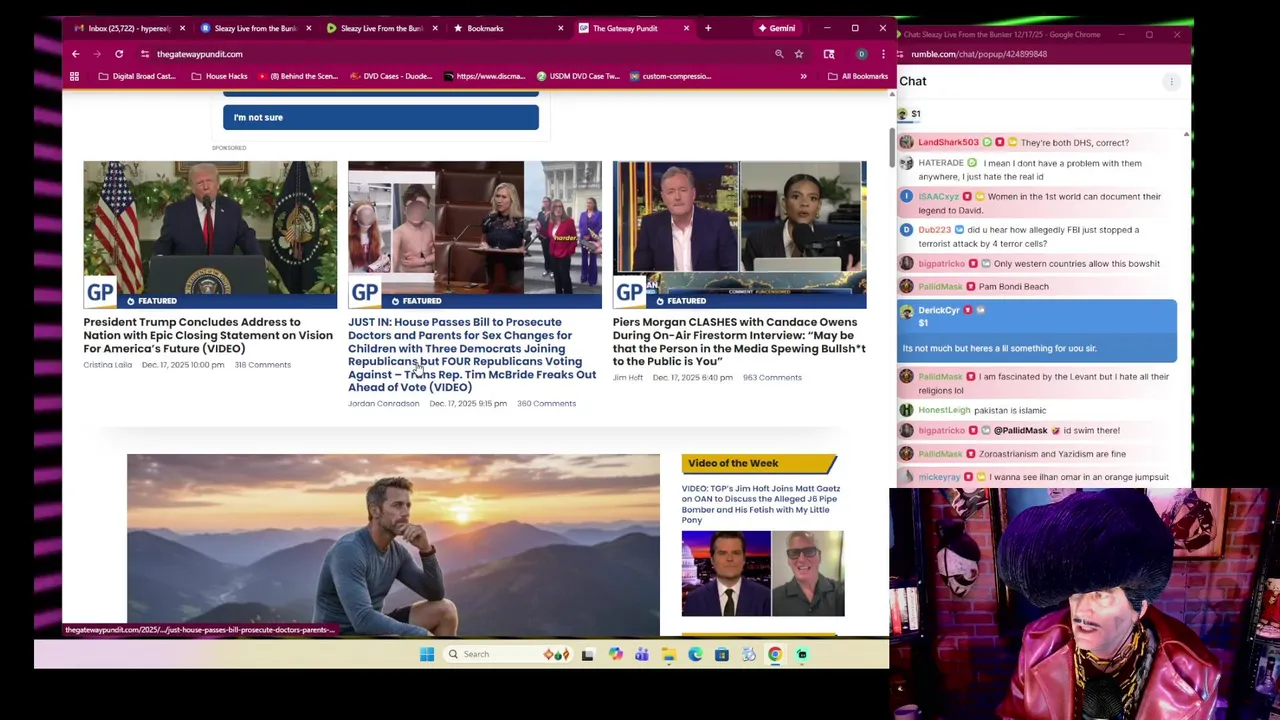Reload the Gateway Pundit page
This screenshot has height=720, width=1280.
(x=119, y=54)
